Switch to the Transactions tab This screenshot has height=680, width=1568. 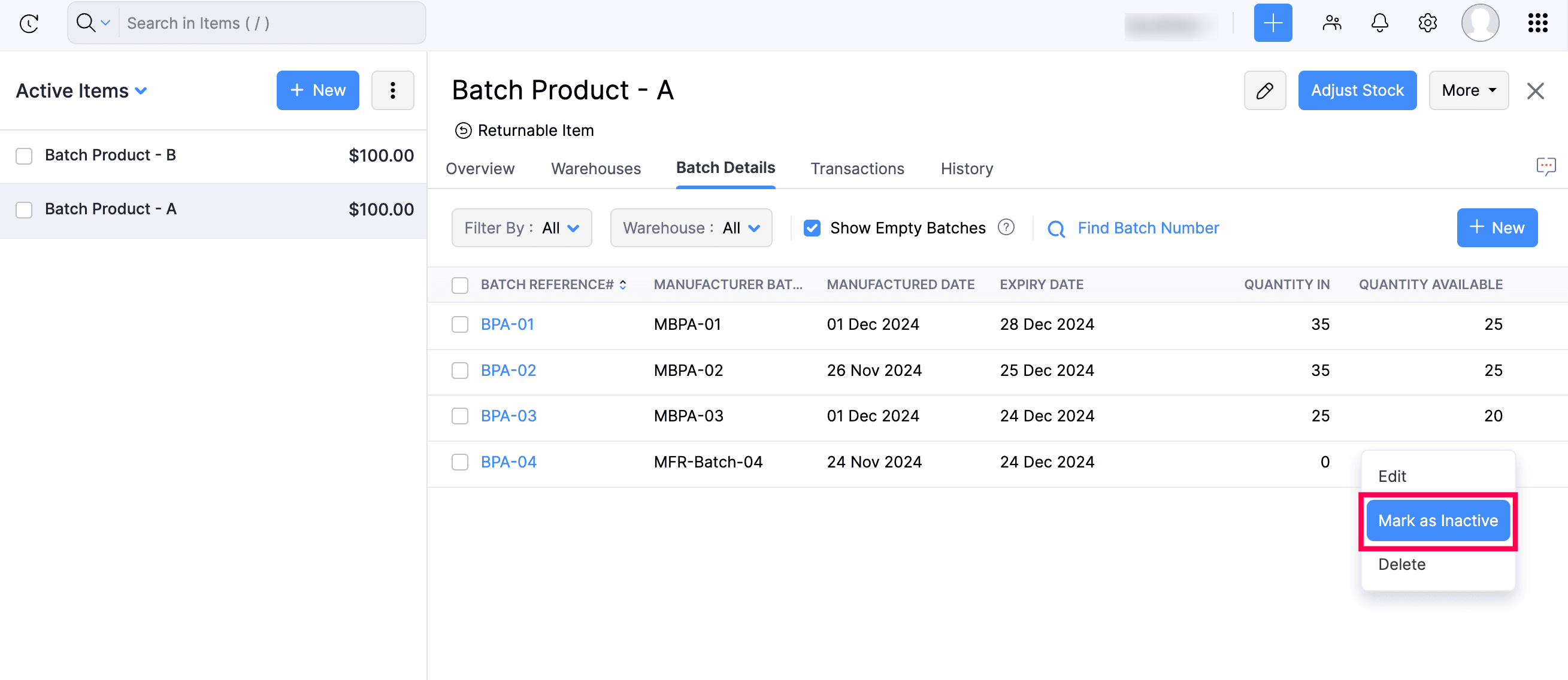pyautogui.click(x=856, y=168)
